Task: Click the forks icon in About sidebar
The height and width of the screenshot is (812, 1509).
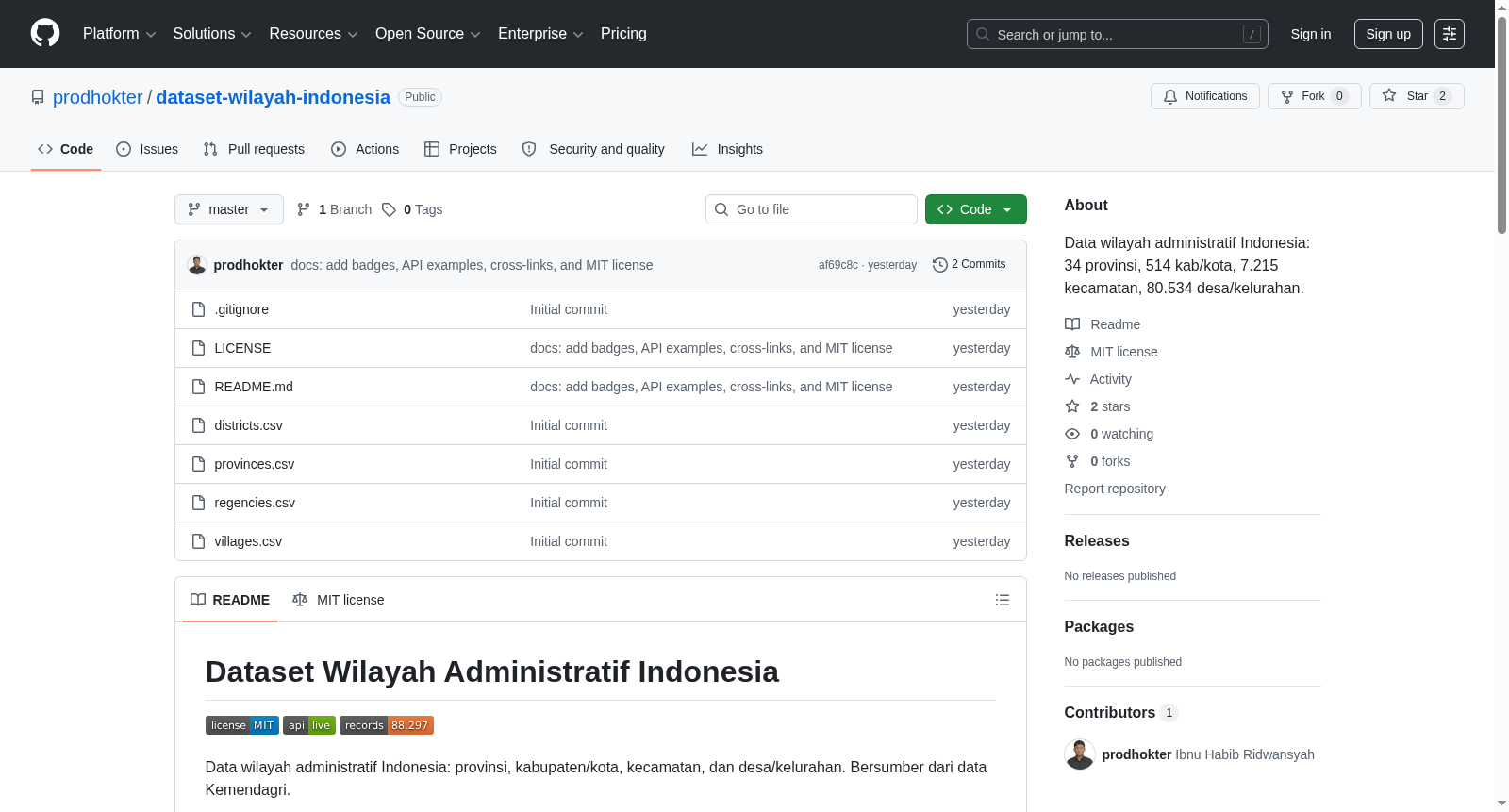Action: pyautogui.click(x=1072, y=461)
